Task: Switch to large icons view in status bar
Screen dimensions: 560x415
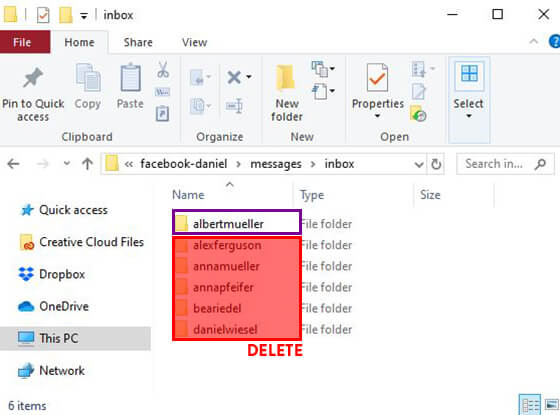Action: click(x=551, y=405)
